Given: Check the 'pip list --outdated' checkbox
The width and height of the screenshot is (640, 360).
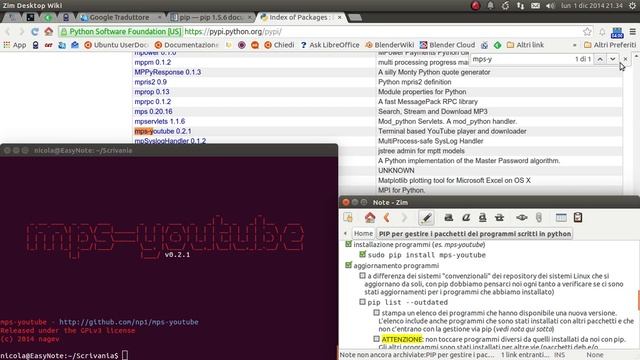Looking at the screenshot, I should (x=362, y=302).
